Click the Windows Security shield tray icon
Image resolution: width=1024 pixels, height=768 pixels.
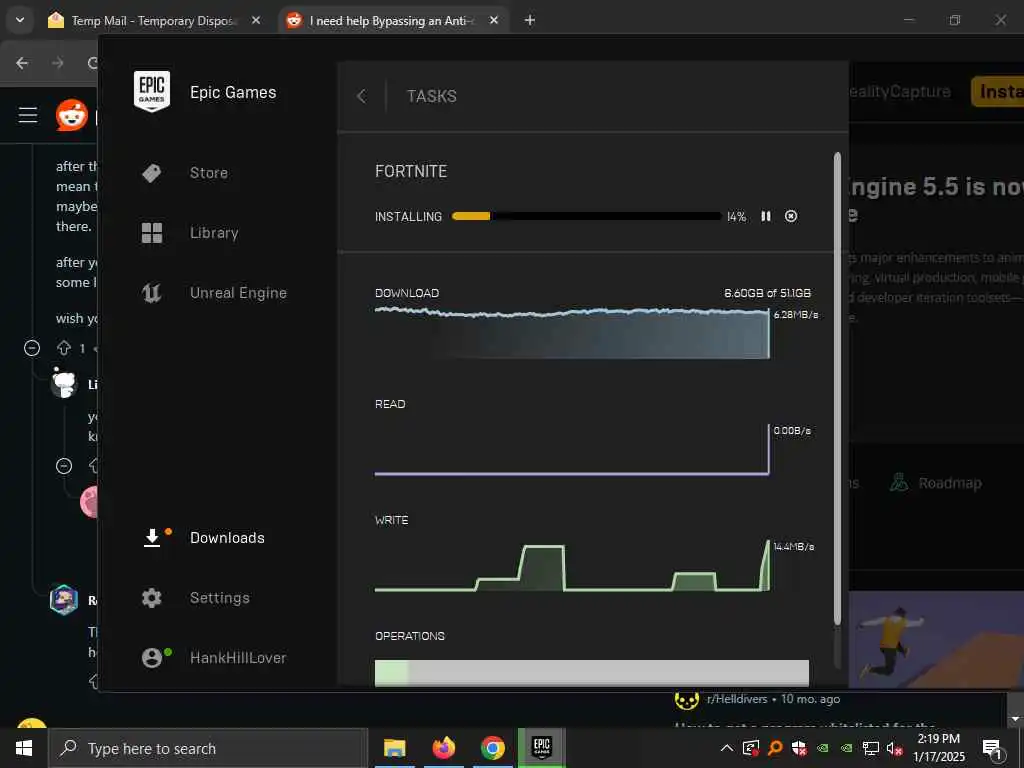pos(799,748)
